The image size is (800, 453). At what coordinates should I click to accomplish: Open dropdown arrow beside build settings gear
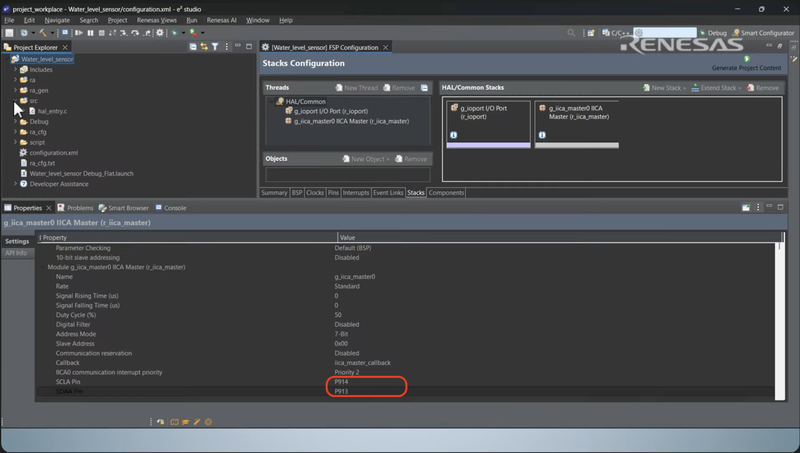coord(33,33)
